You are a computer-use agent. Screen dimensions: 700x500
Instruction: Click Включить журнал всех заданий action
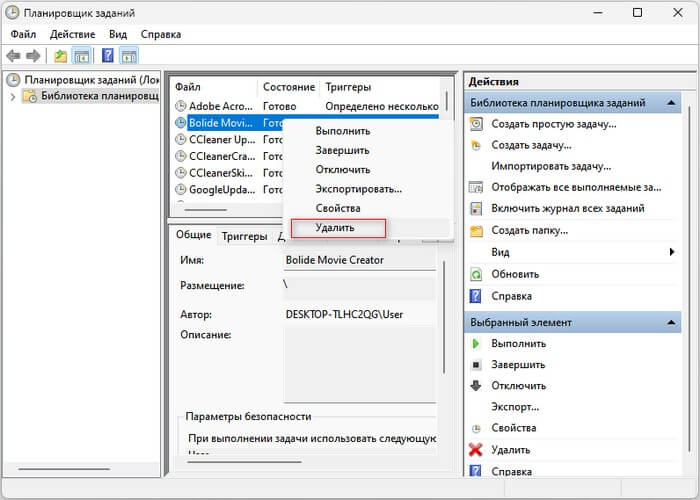click(x=567, y=209)
